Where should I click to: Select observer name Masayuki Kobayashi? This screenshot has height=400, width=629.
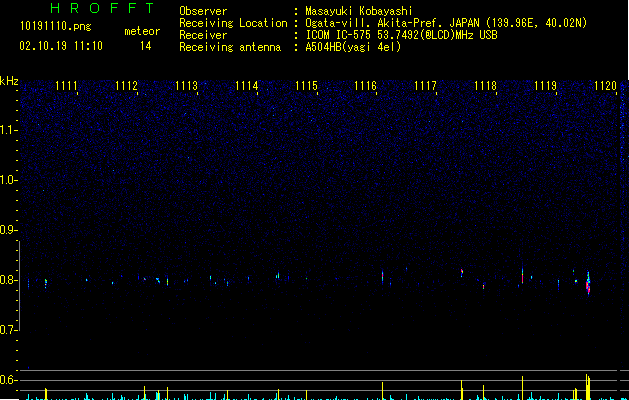[x=359, y=11]
